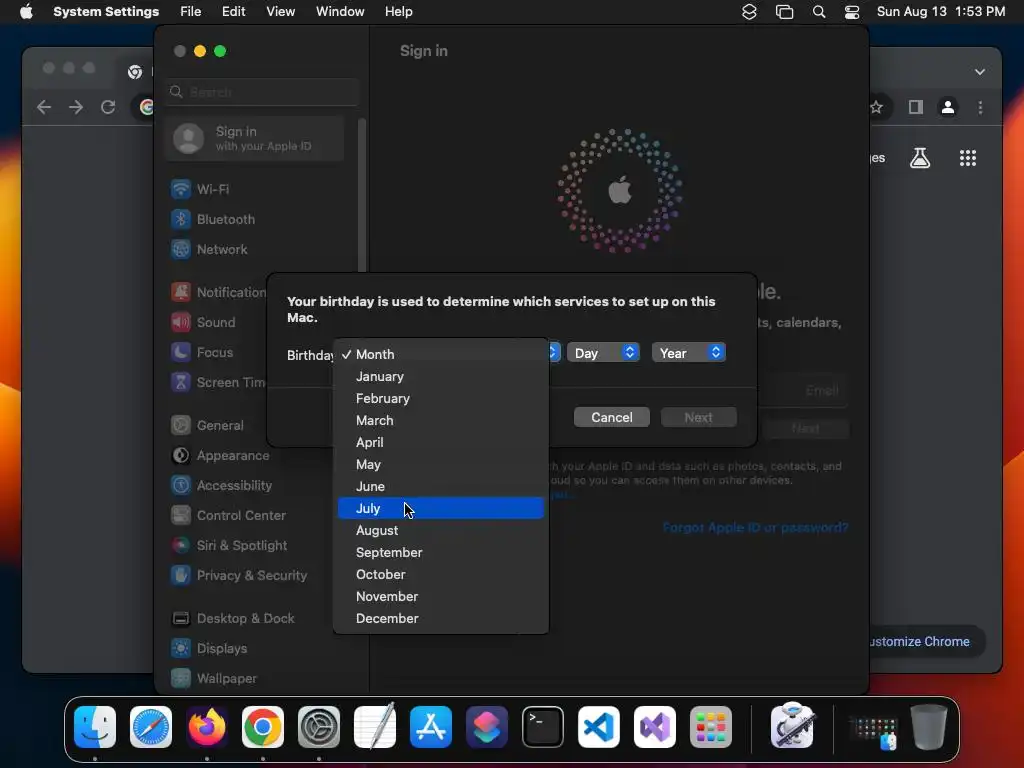1024x768 pixels.
Task: Reload the page in Chrome
Action: 108,107
